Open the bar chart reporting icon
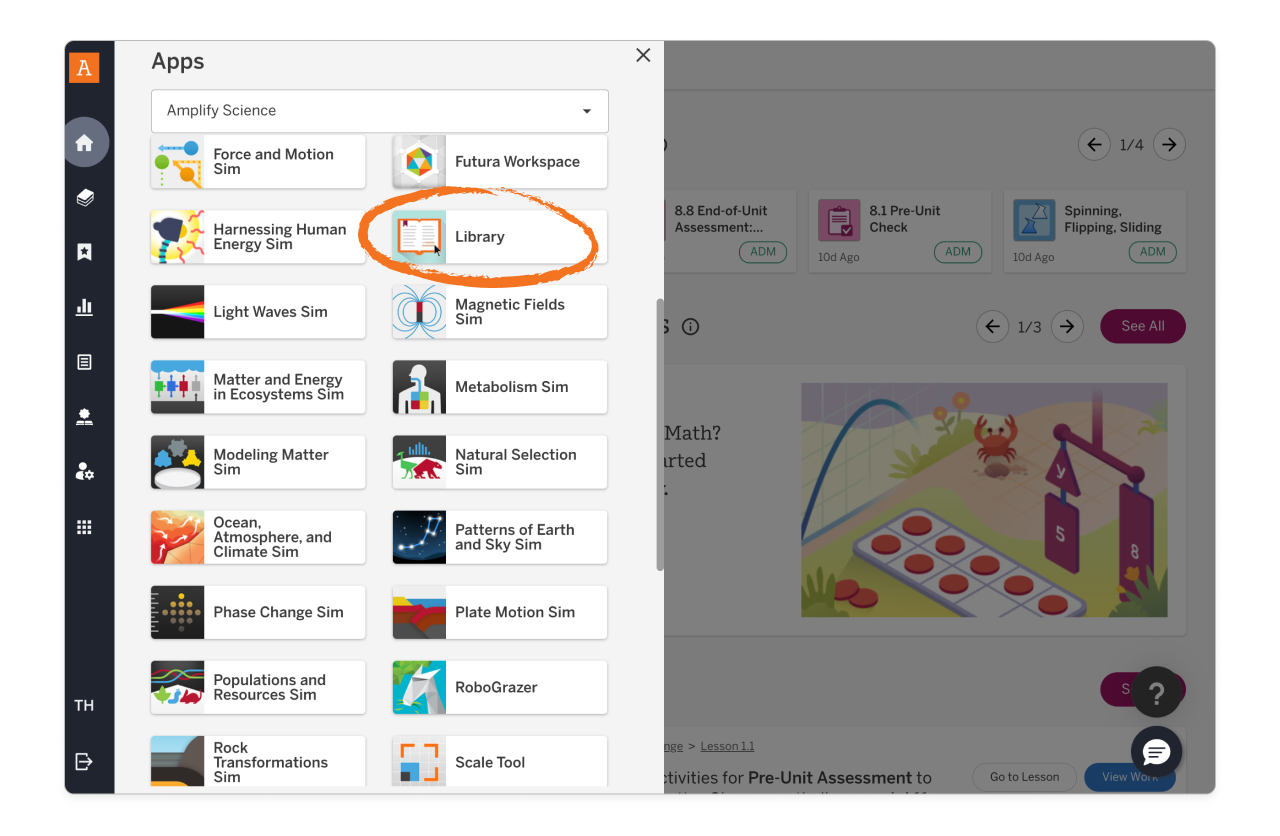The height and width of the screenshot is (836, 1280). pos(85,307)
